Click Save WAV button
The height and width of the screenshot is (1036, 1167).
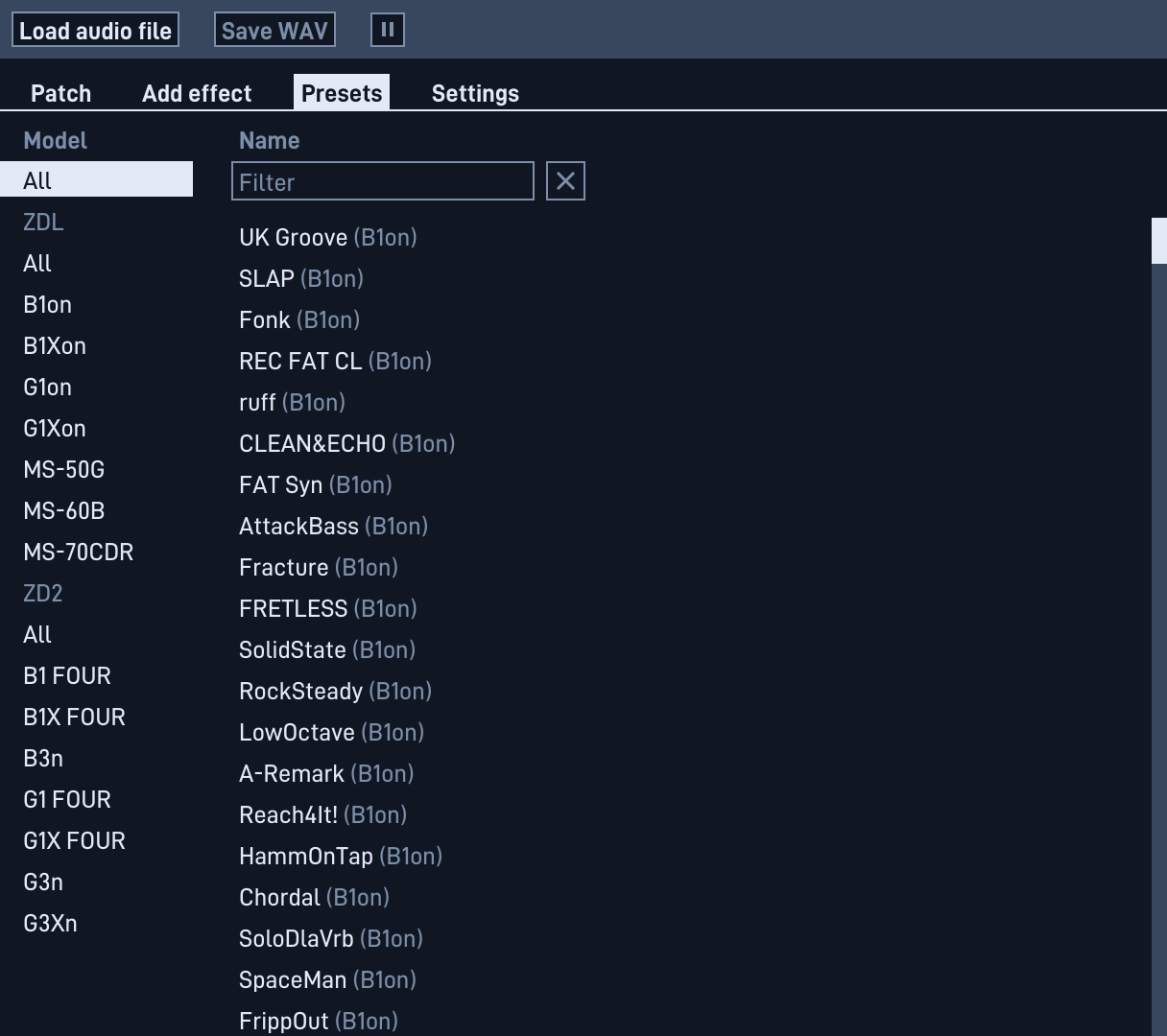coord(274,30)
